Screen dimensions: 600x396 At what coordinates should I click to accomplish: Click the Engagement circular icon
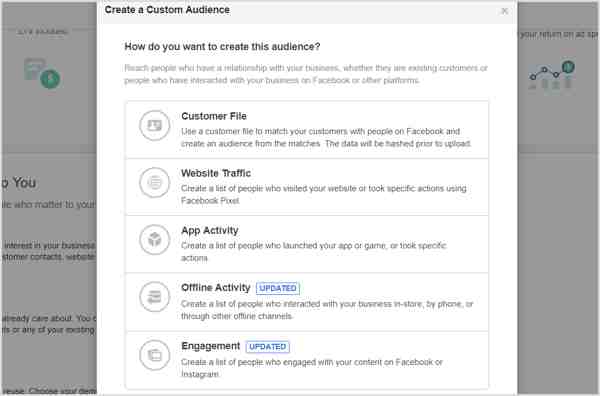[155, 355]
